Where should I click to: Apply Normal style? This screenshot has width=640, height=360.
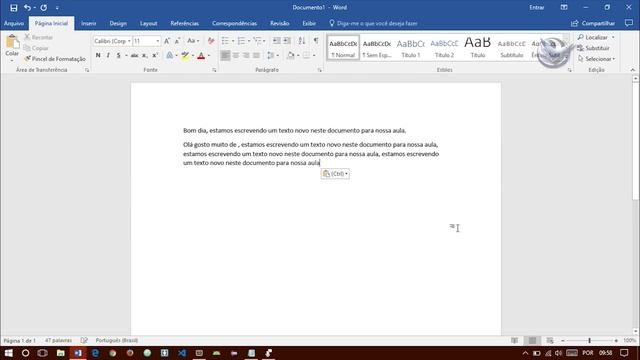(x=343, y=48)
